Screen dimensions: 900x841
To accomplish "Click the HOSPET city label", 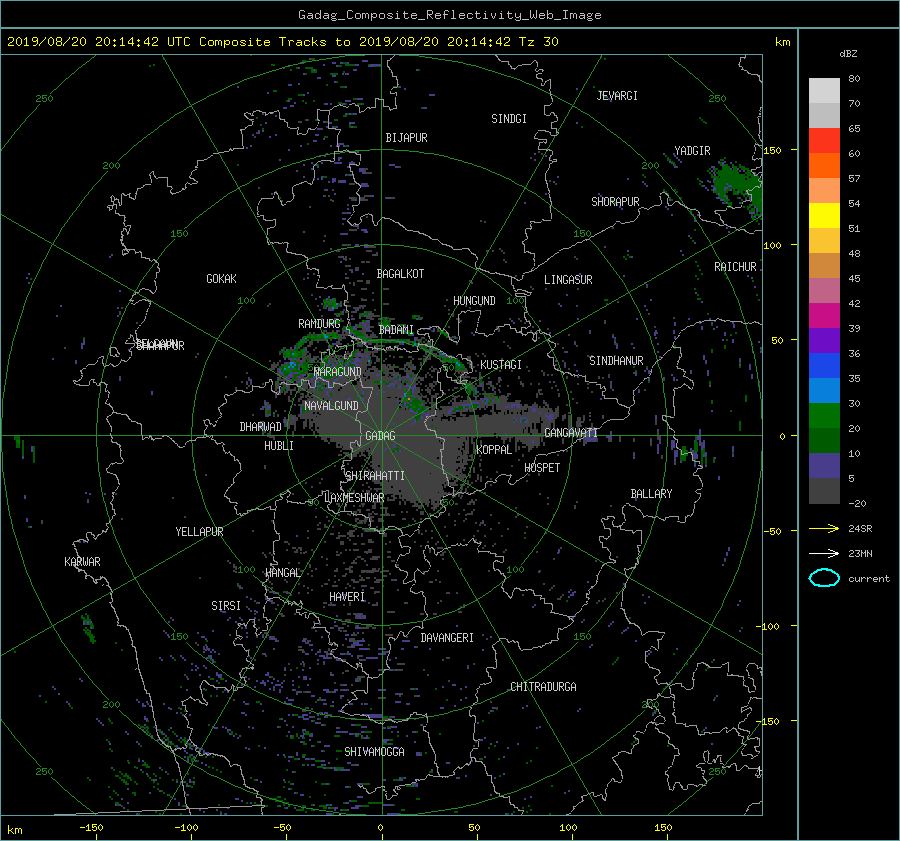I will tap(542, 468).
